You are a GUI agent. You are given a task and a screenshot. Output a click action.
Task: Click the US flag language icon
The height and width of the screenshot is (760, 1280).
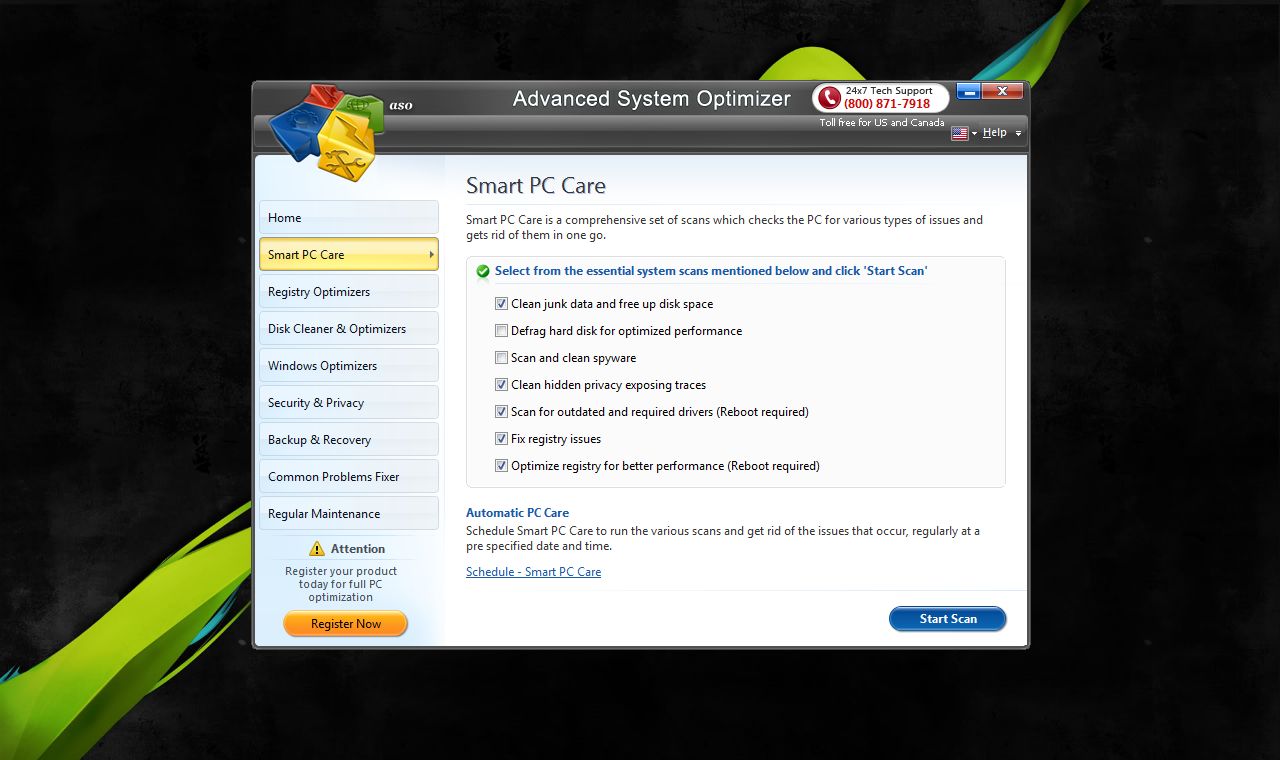(x=960, y=133)
